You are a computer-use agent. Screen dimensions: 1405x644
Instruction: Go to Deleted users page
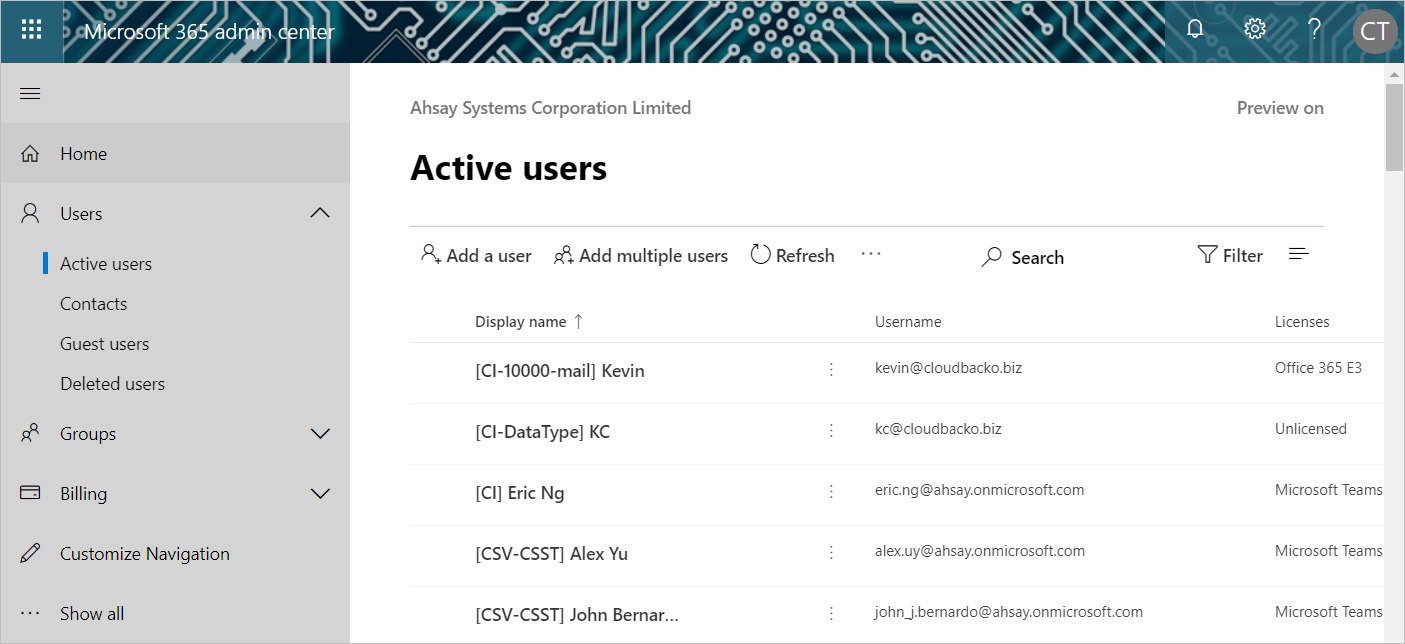pyautogui.click(x=112, y=384)
